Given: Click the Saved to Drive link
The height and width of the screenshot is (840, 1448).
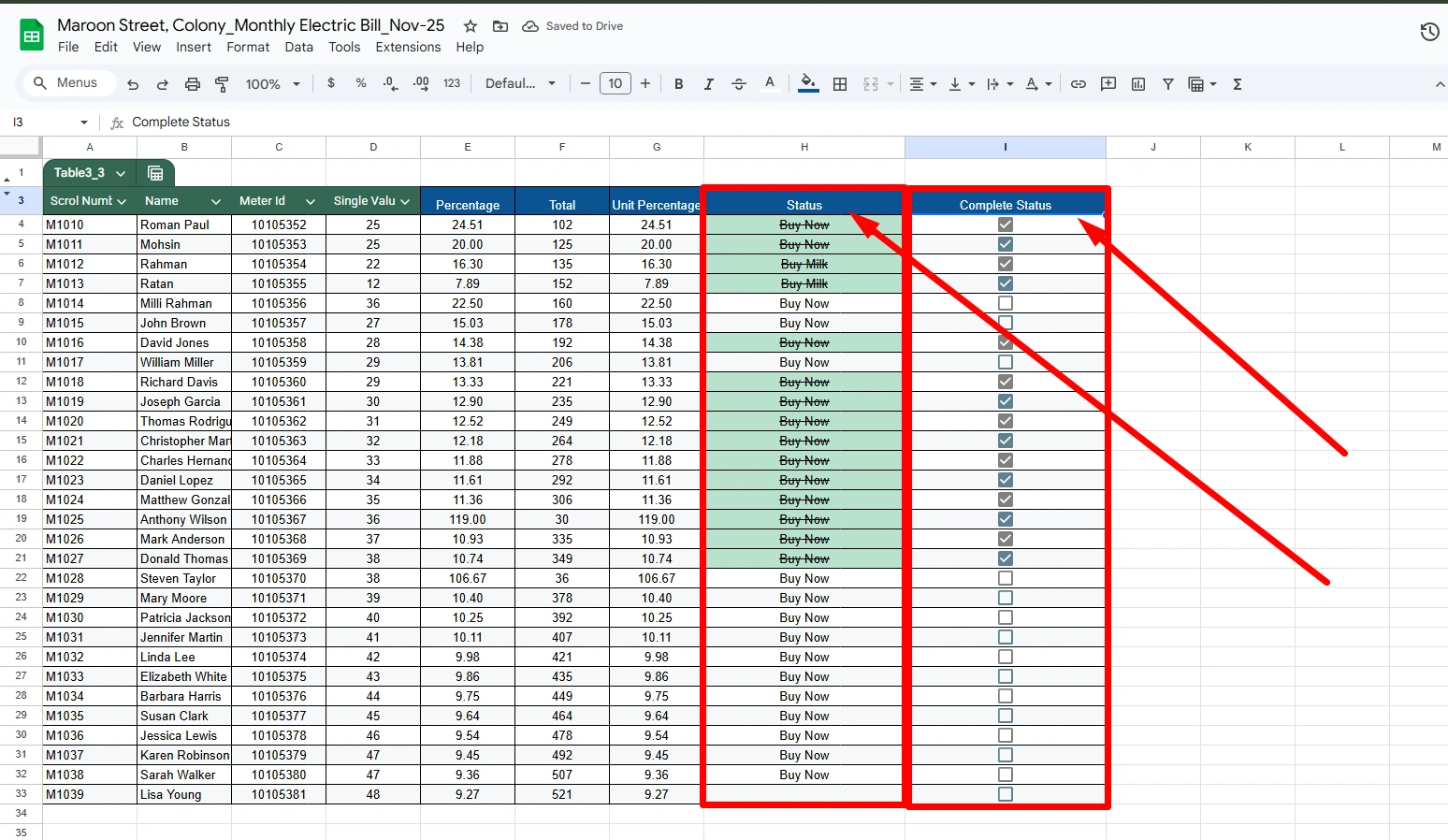Looking at the screenshot, I should click(x=572, y=26).
